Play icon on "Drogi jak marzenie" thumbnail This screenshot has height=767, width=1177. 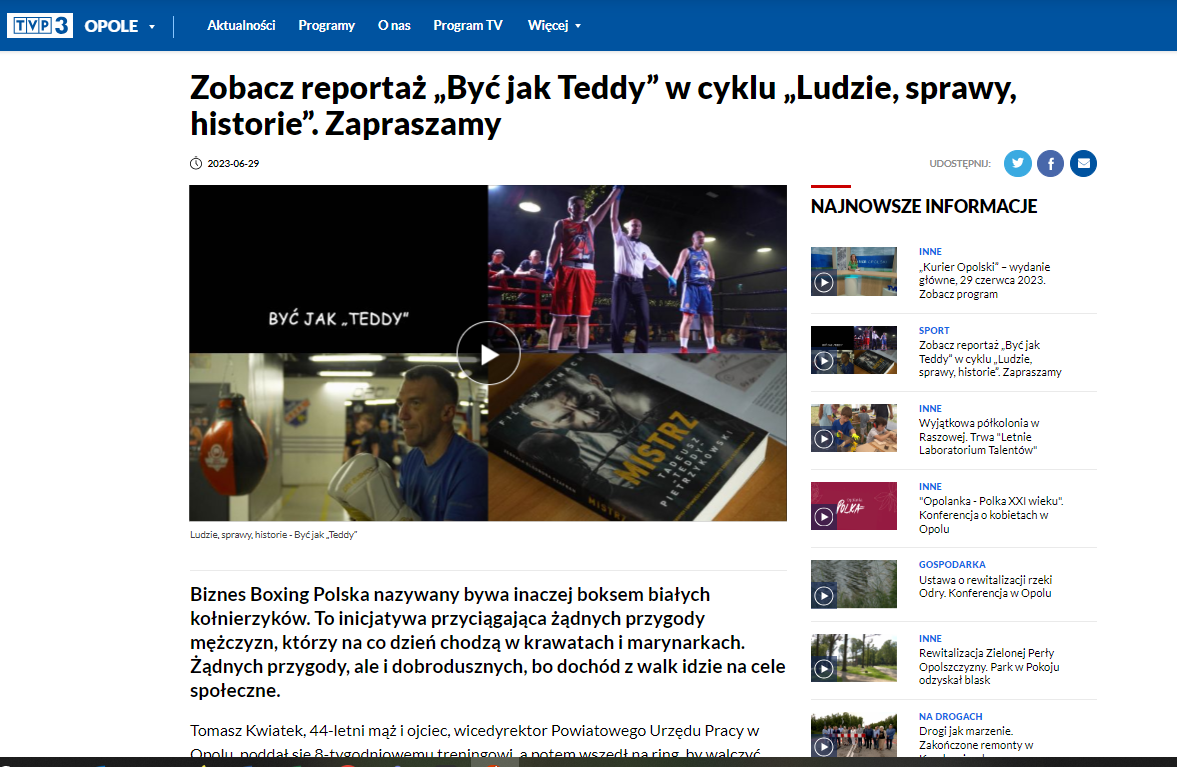[823, 746]
